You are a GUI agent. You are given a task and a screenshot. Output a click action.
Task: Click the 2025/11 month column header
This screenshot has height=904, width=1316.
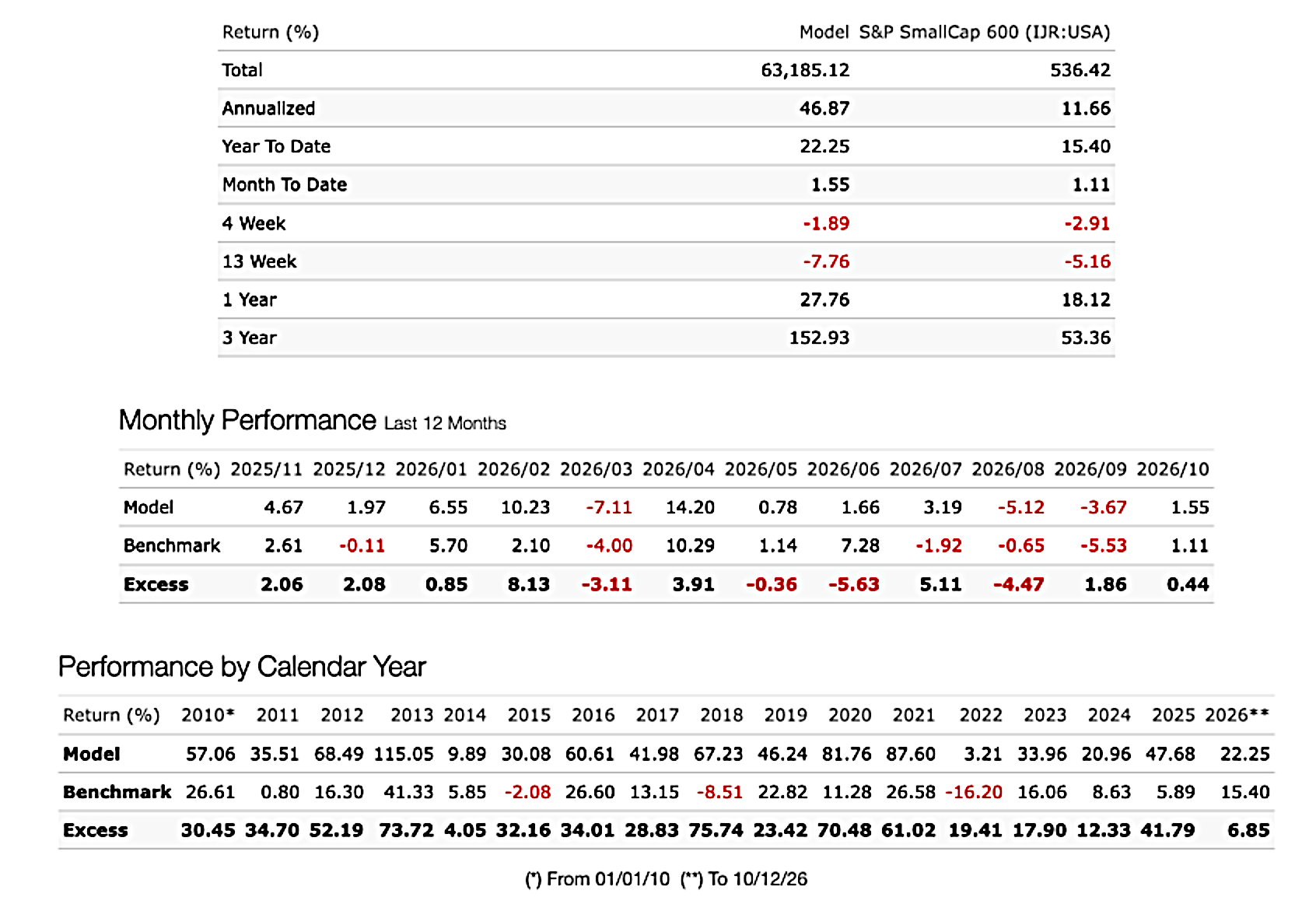pyautogui.click(x=266, y=469)
